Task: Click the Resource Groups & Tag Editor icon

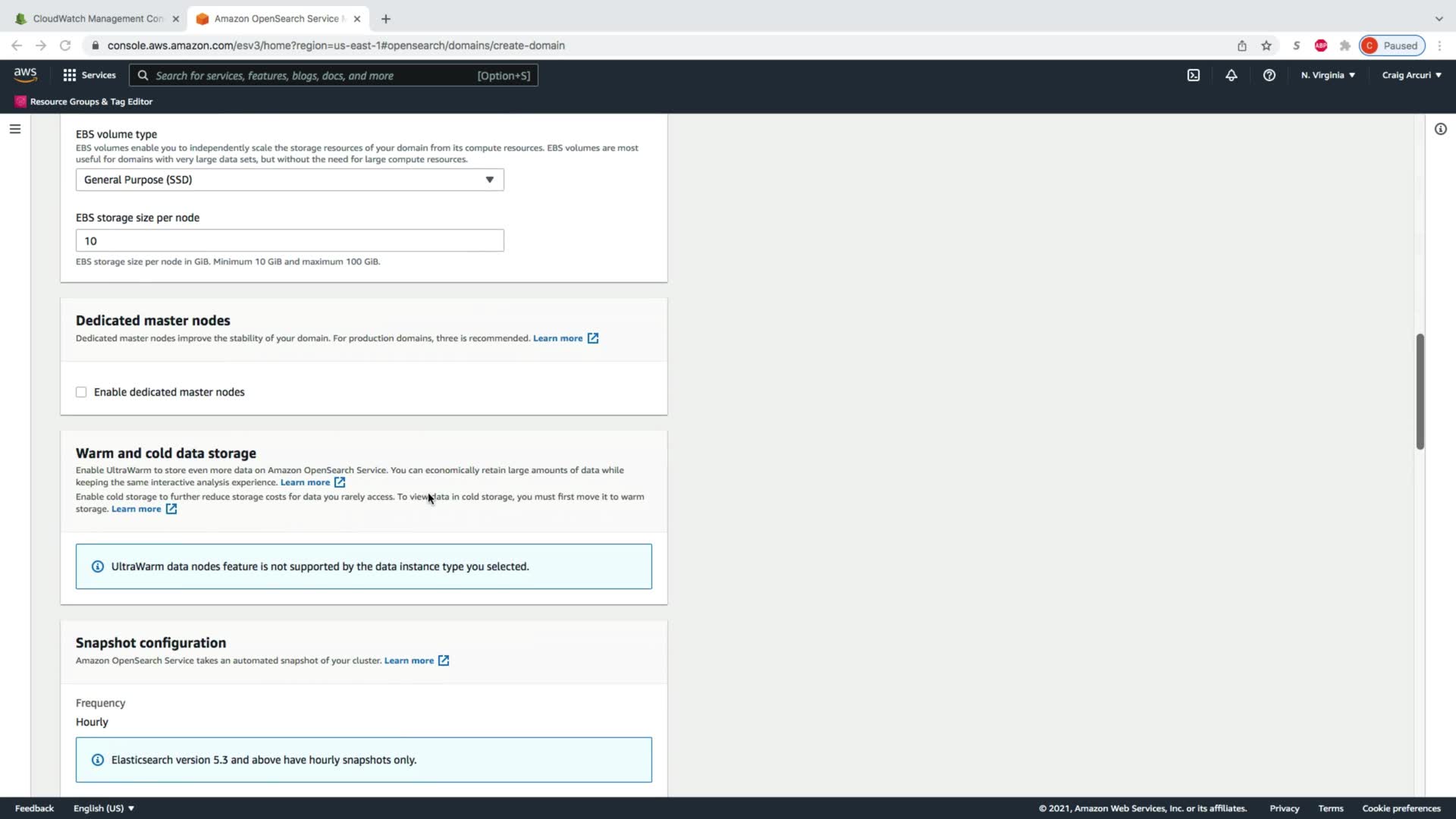Action: tap(20, 102)
